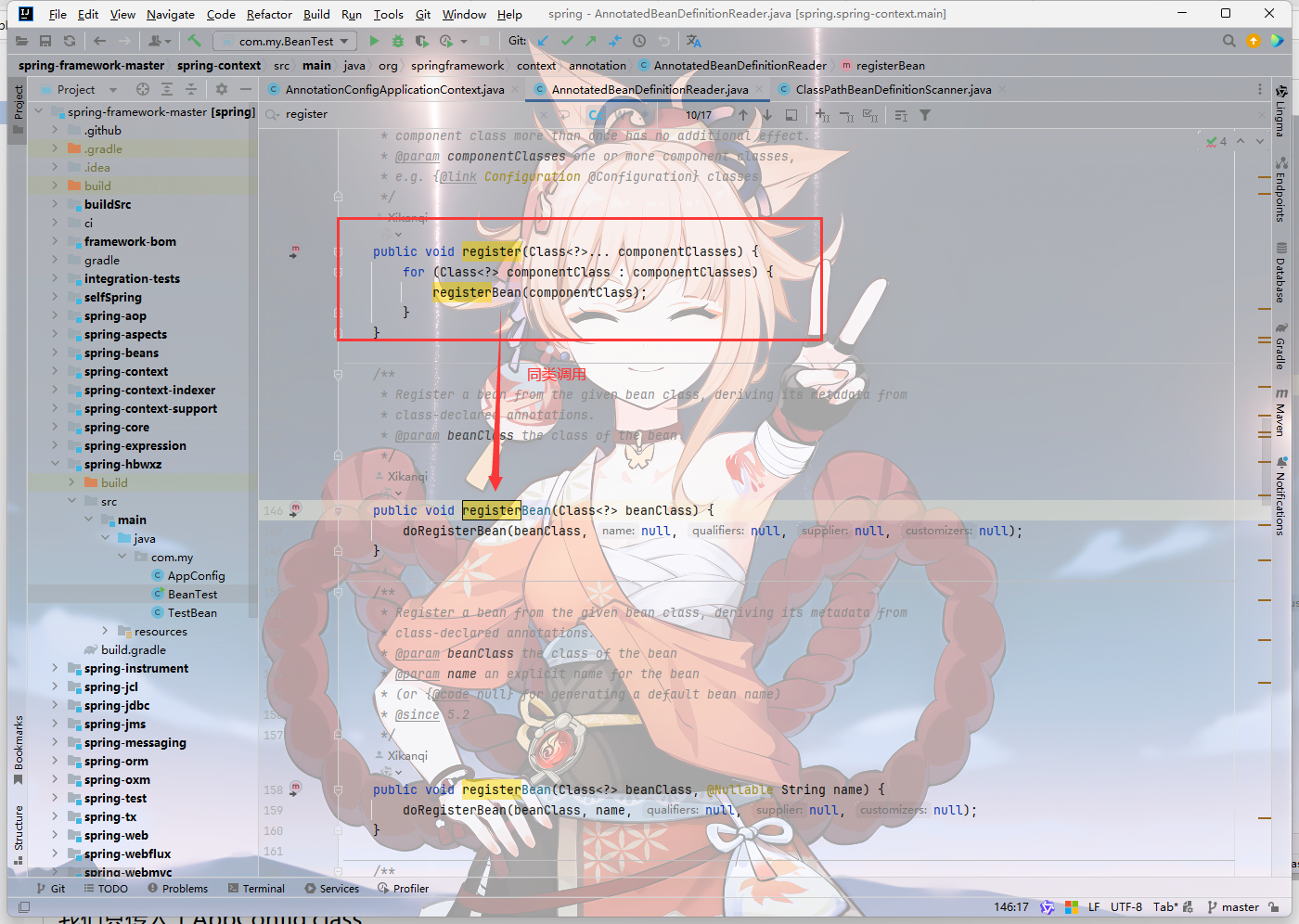Open run configuration dropdown com.my.BeanTest
The width and height of the screenshot is (1299, 924).
285,41
